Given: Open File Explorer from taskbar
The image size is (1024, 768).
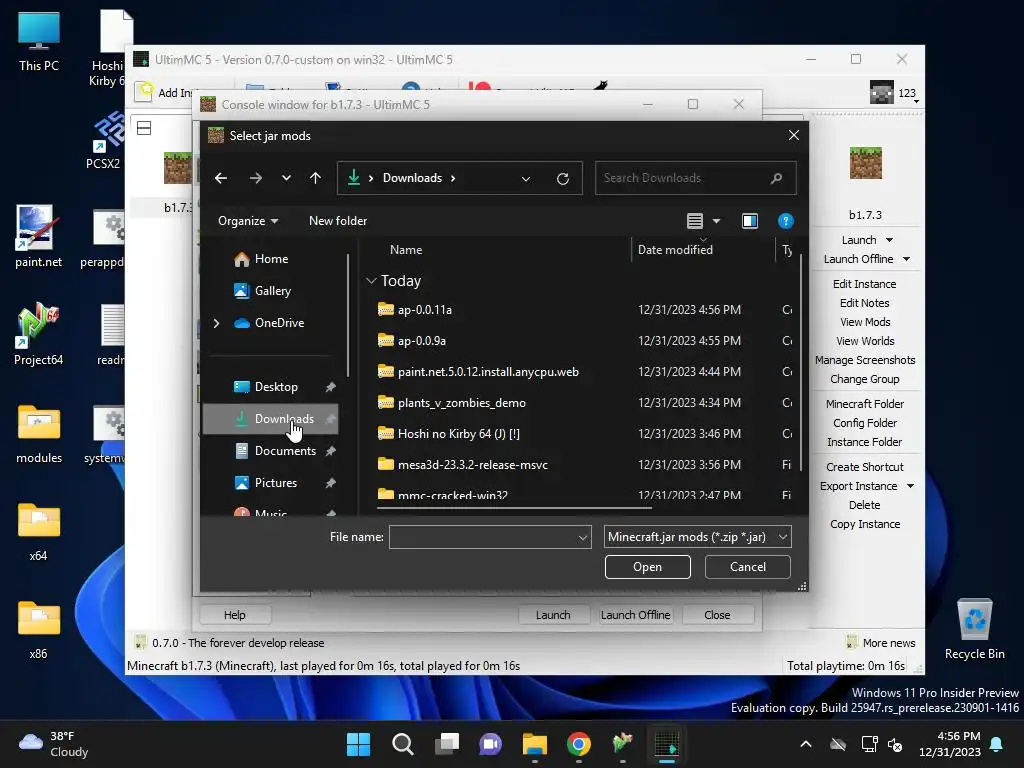Looking at the screenshot, I should point(534,744).
